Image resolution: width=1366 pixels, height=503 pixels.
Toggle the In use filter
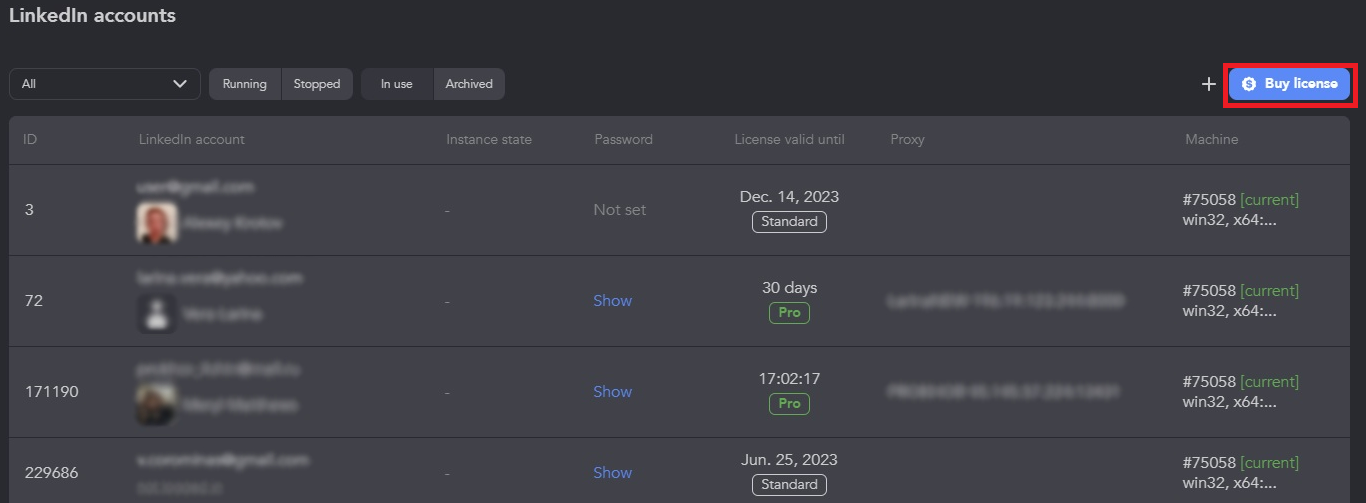pyautogui.click(x=397, y=84)
